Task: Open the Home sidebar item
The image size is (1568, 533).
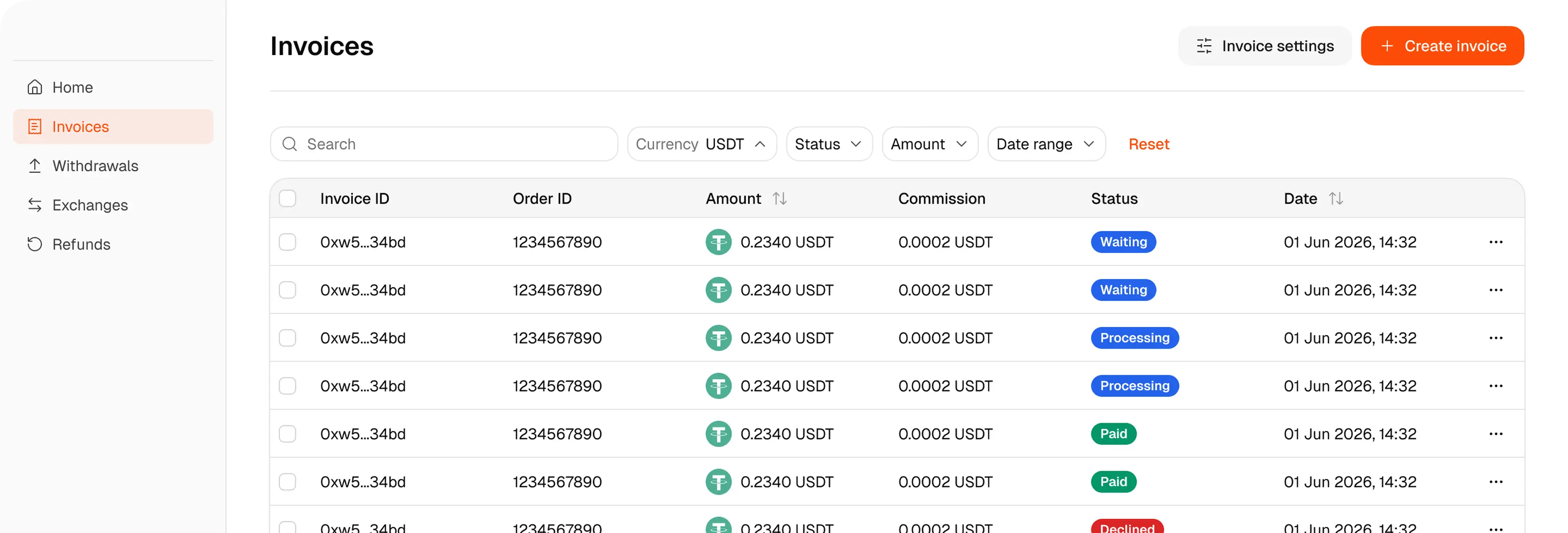Action: point(113,87)
